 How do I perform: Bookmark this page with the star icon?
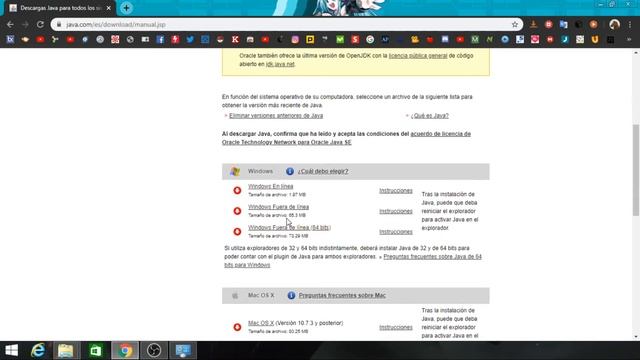(515, 24)
